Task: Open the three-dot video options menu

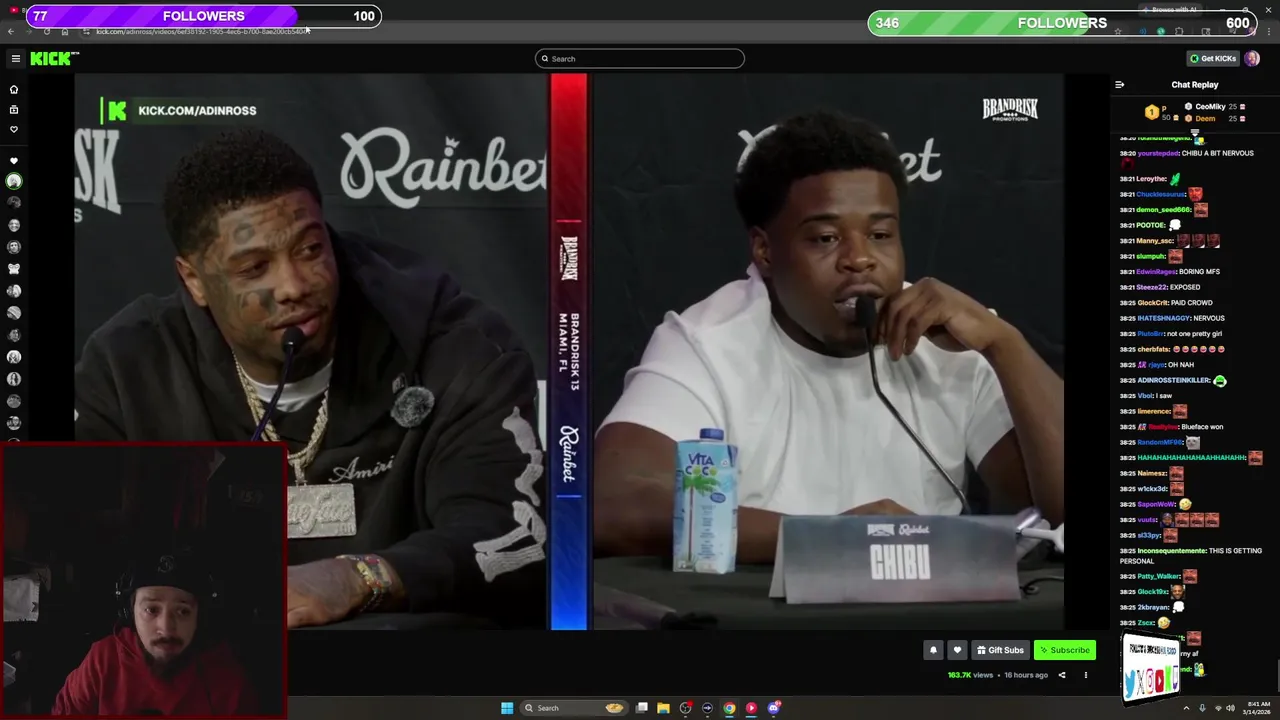Action: point(1085,675)
